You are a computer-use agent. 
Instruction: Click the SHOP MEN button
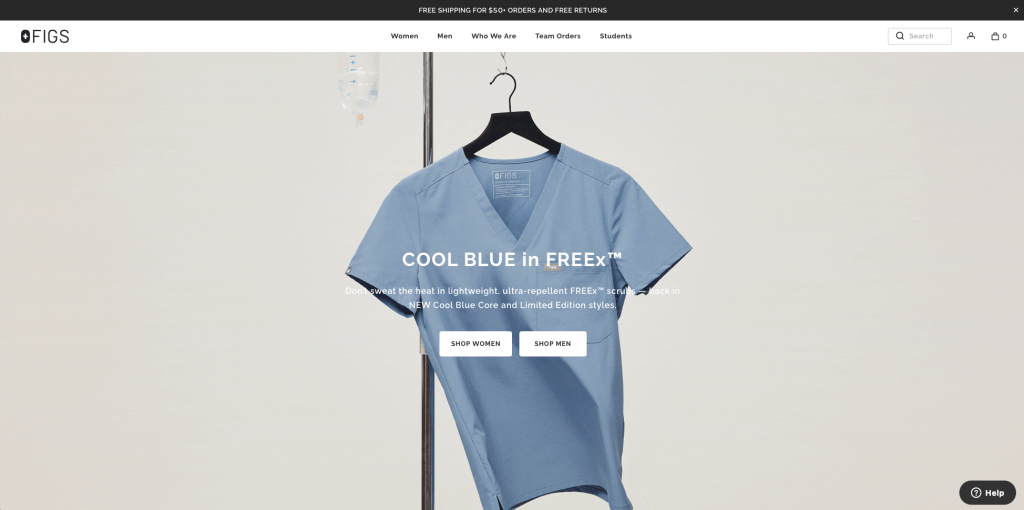pos(552,343)
